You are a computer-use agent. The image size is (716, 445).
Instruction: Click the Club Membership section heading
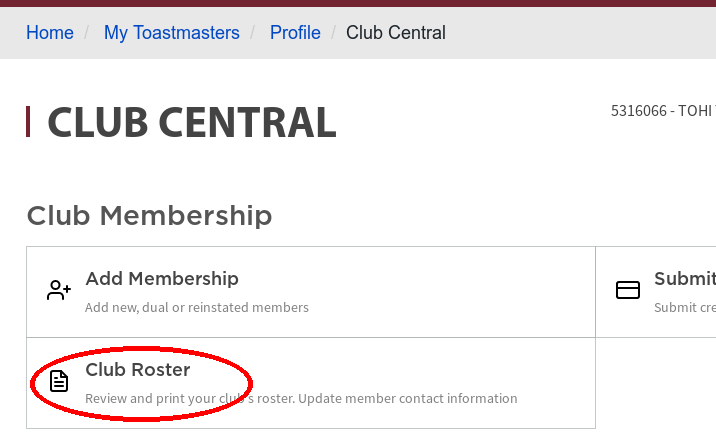pos(149,215)
